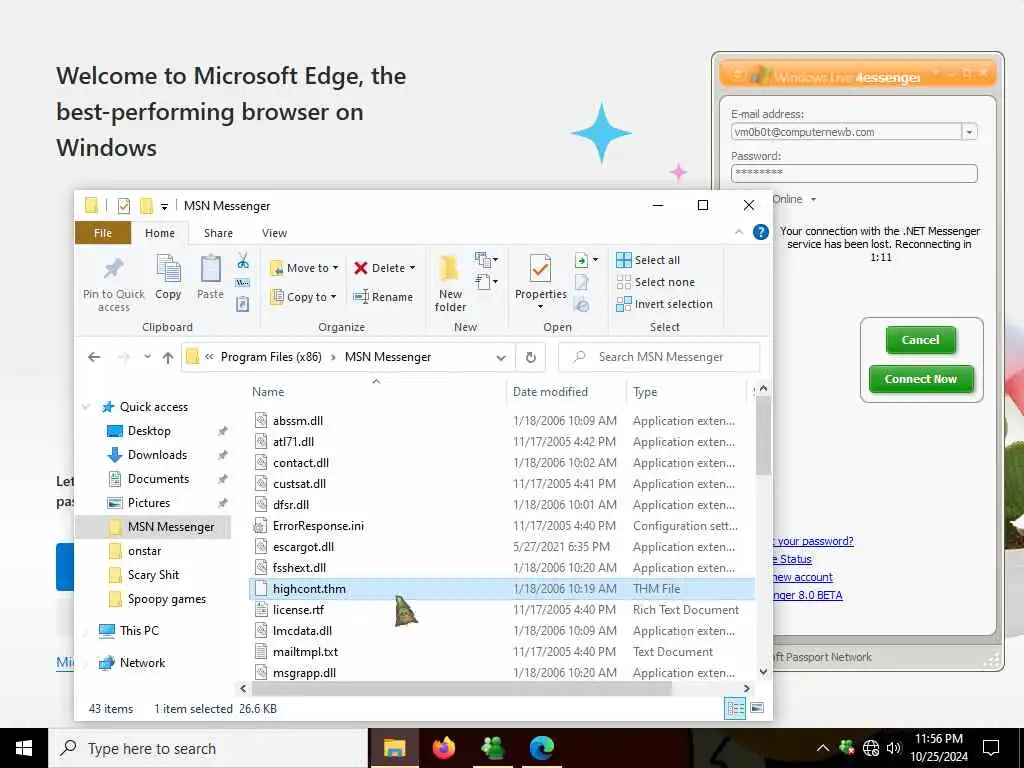
Task: Click quick-access Properties checkmark icon in title bar
Action: click(x=123, y=206)
